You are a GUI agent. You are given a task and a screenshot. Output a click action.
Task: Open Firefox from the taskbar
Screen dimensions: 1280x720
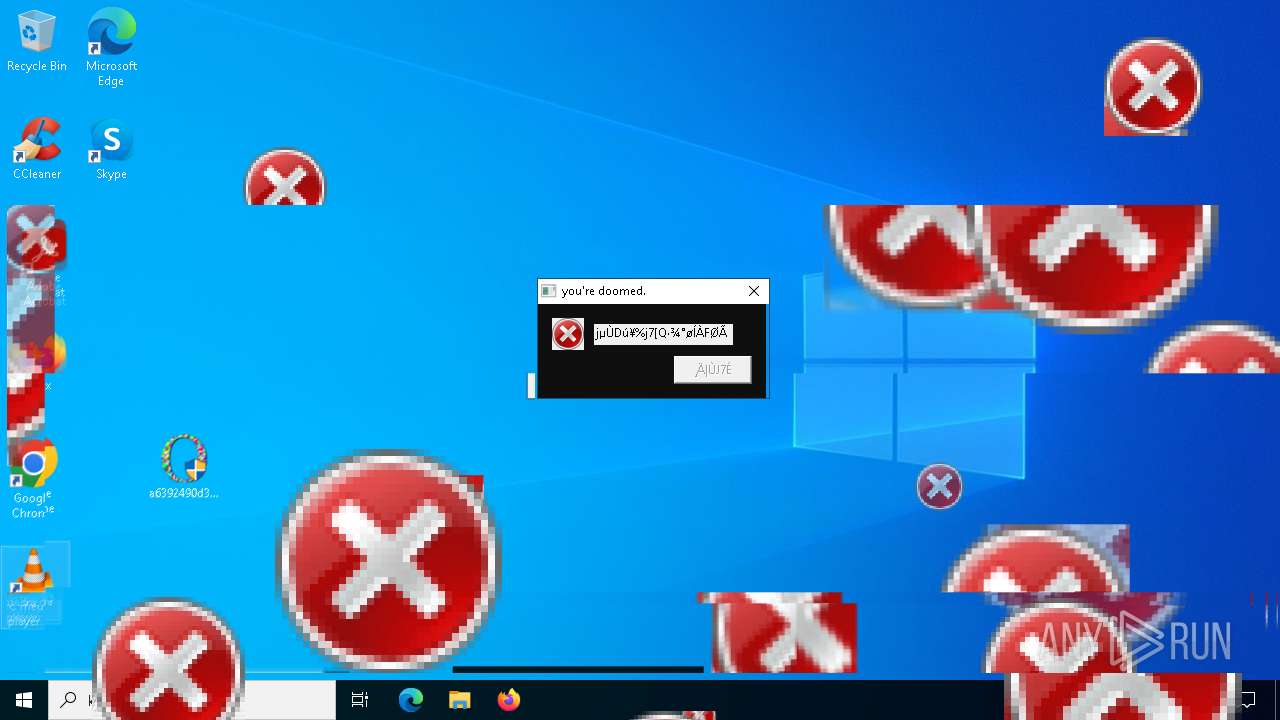pyautogui.click(x=508, y=700)
